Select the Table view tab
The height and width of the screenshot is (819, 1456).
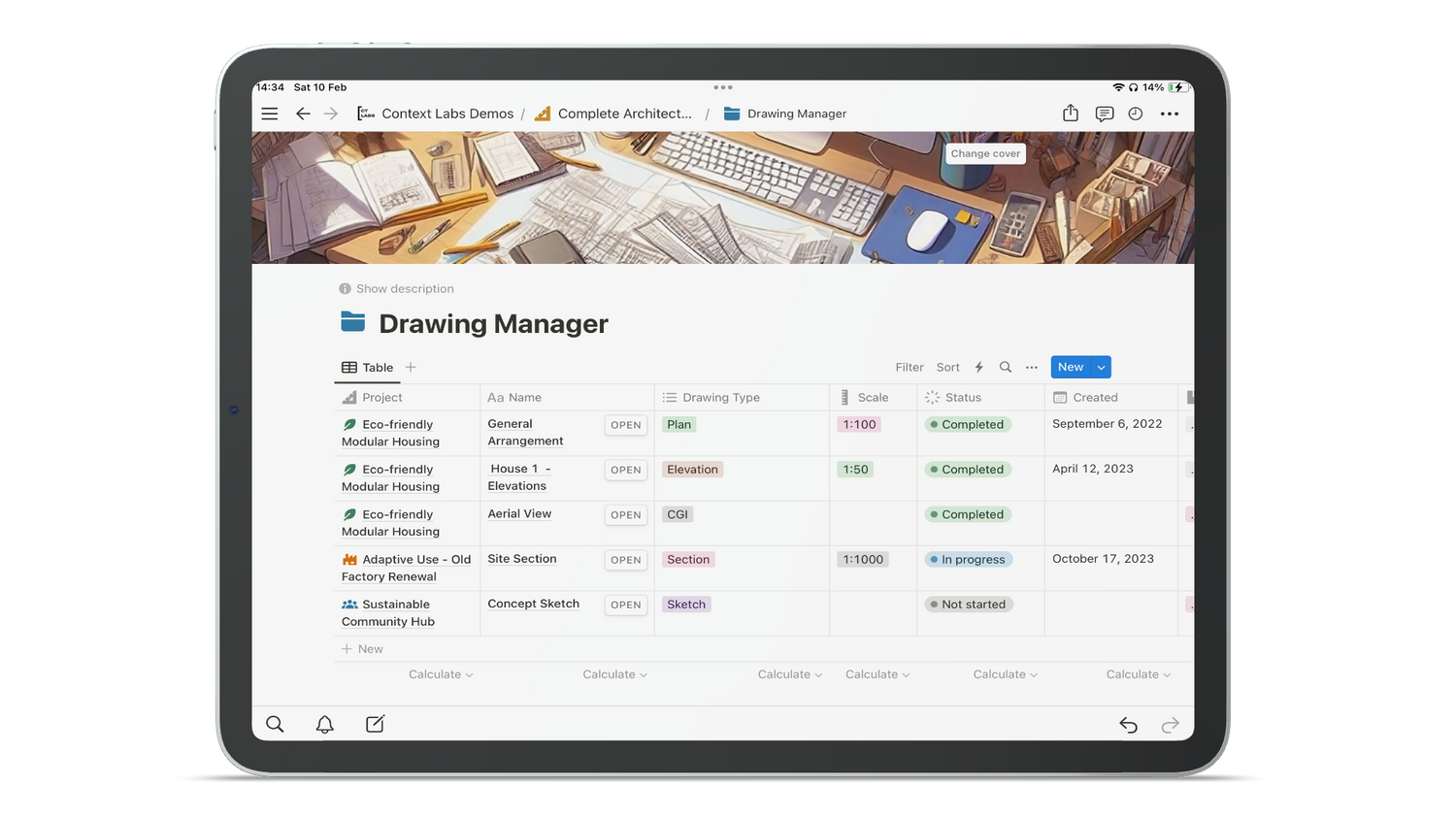pyautogui.click(x=368, y=368)
